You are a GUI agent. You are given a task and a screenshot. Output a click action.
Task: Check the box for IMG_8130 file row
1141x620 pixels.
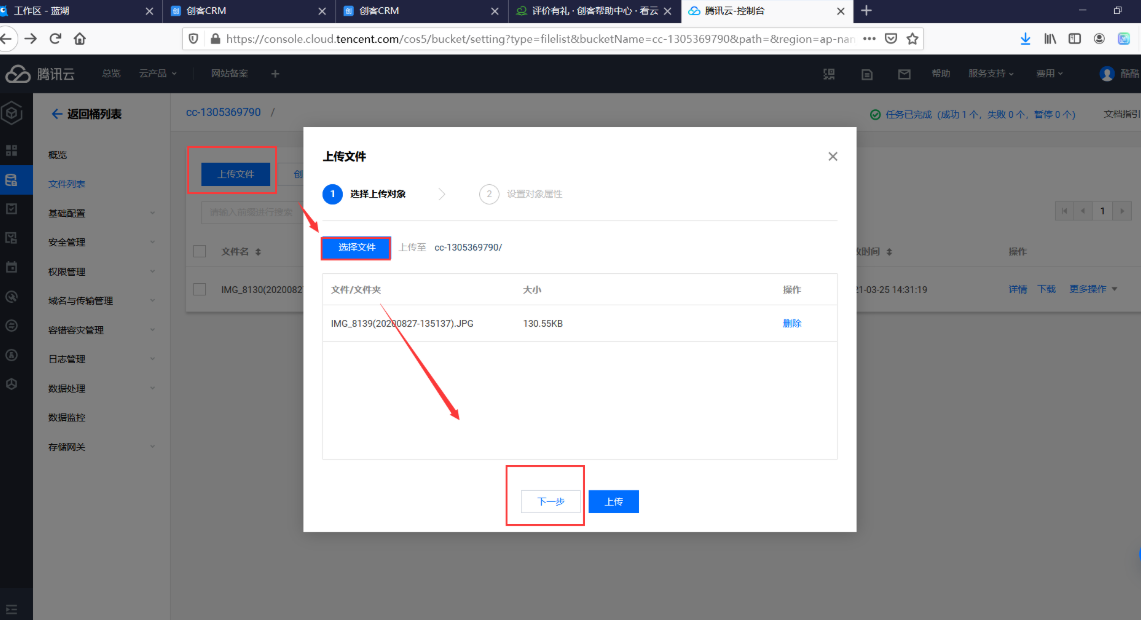tap(200, 289)
